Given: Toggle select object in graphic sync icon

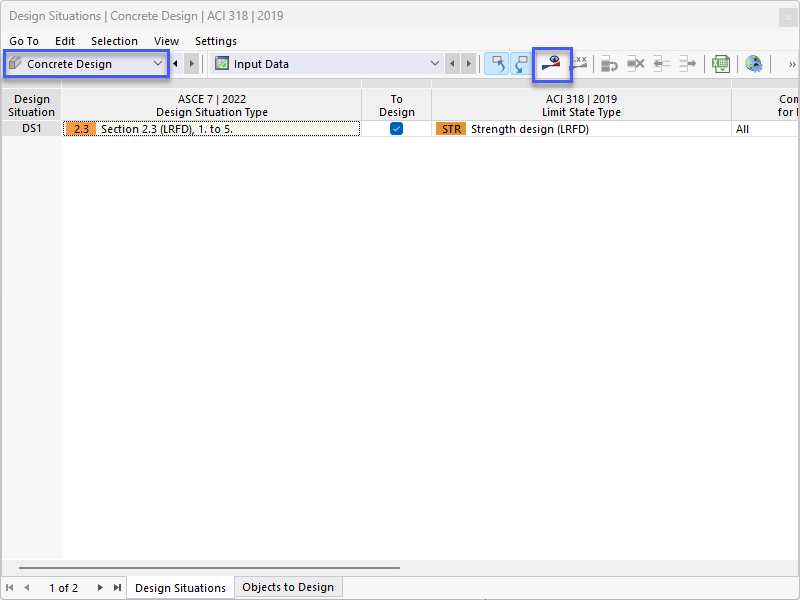Looking at the screenshot, I should 521,64.
